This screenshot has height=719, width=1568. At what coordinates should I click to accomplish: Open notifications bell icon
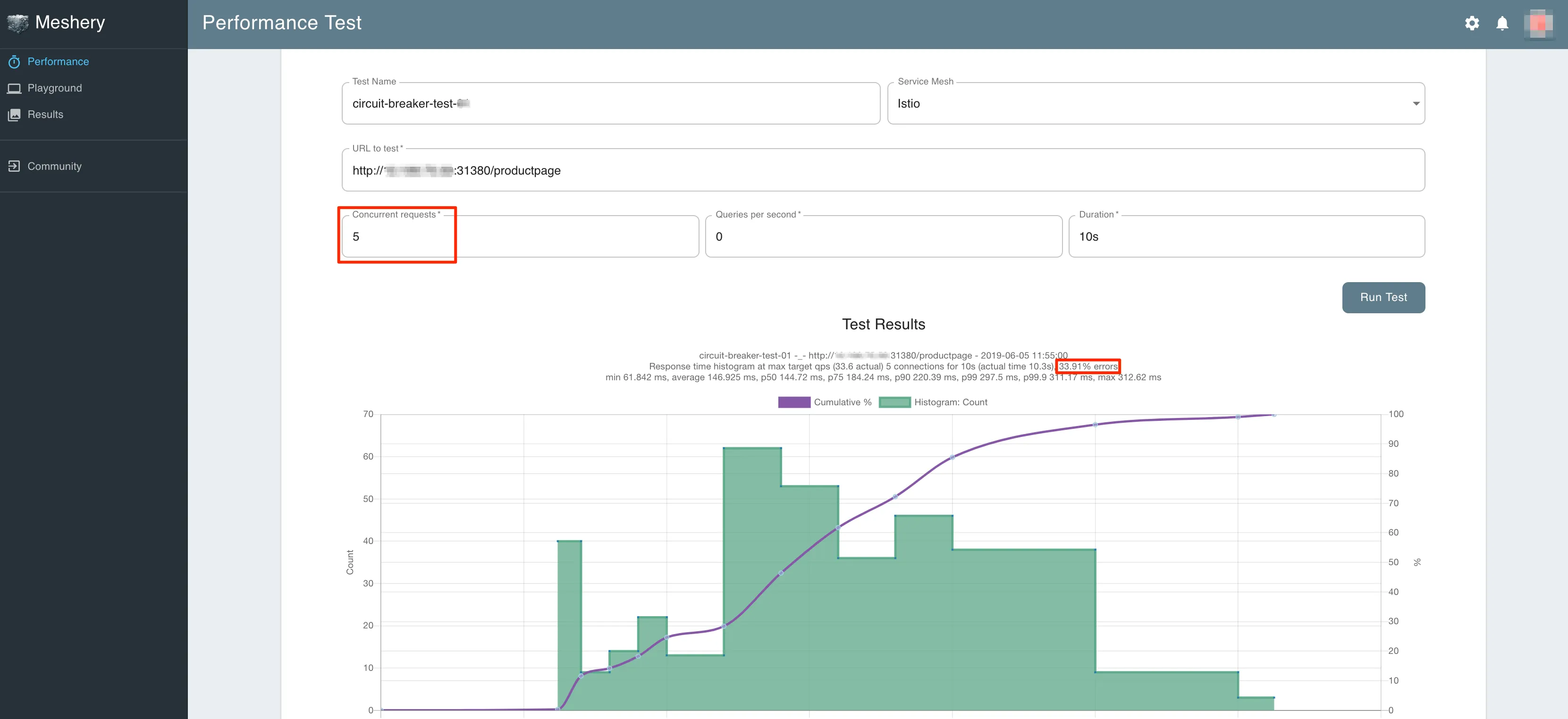1501,23
